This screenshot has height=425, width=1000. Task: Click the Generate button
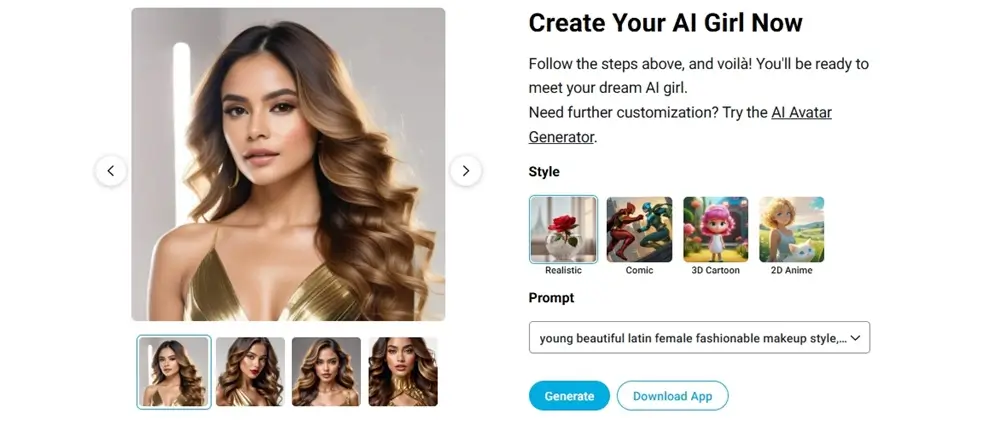[x=569, y=396]
